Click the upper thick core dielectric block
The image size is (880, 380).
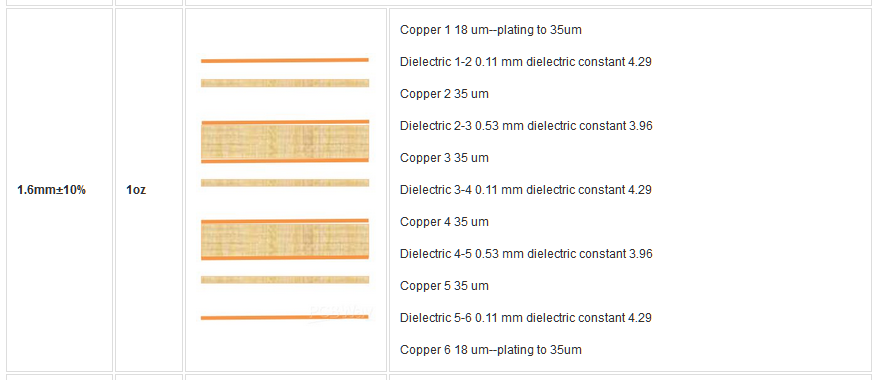(285, 141)
